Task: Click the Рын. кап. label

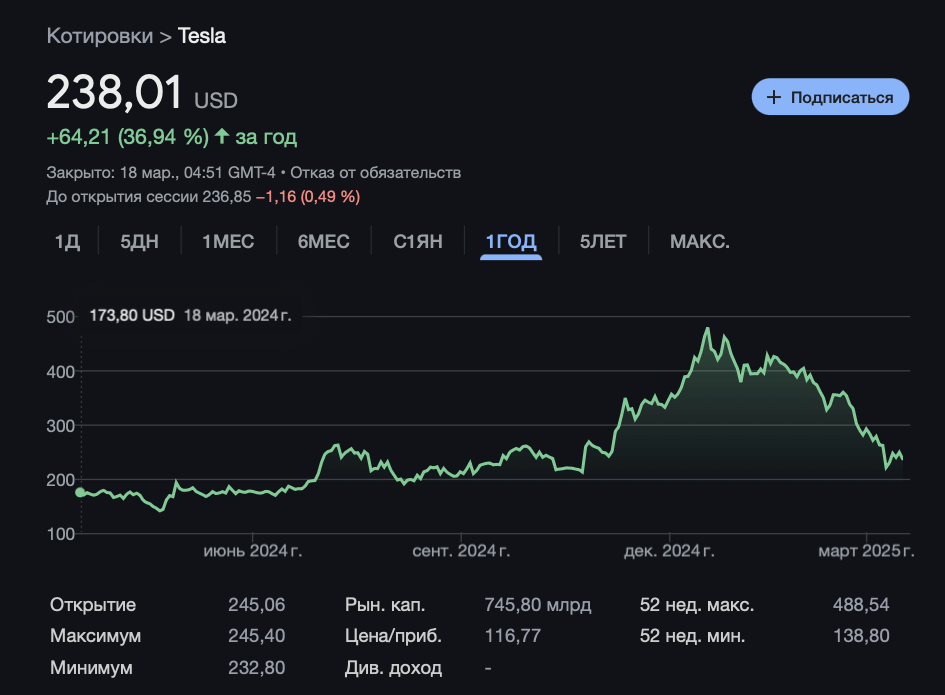Action: [385, 605]
